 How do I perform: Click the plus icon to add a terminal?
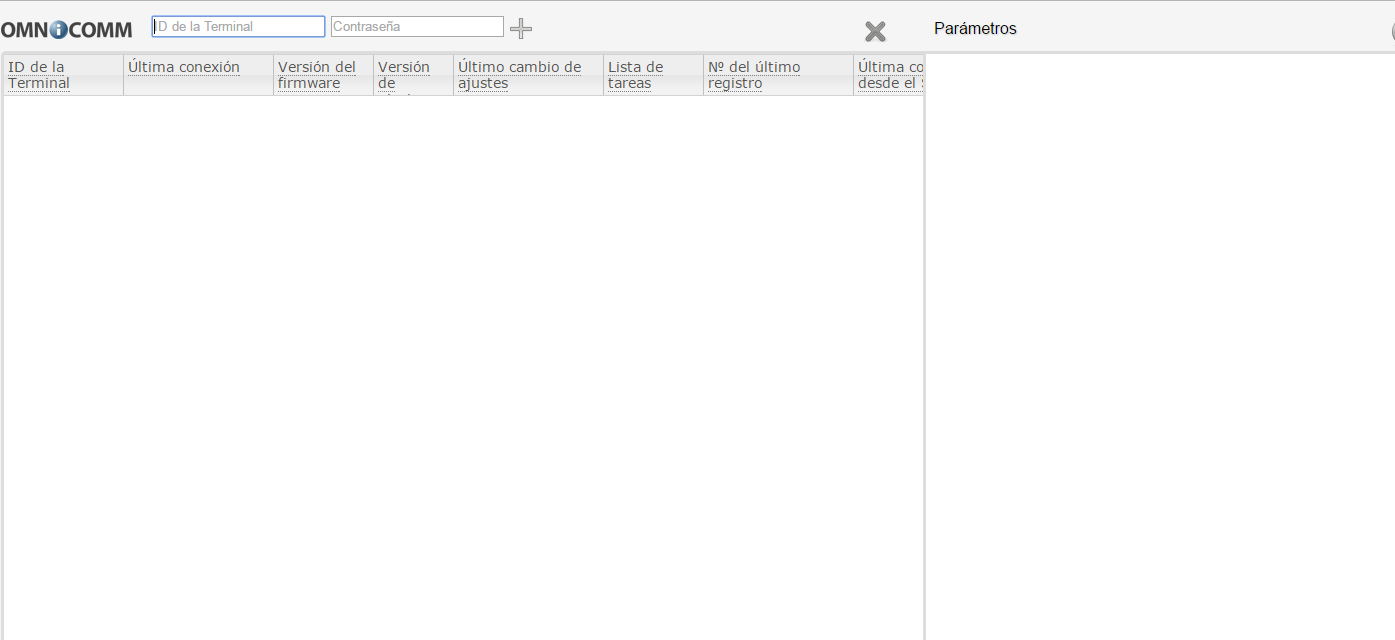click(520, 28)
